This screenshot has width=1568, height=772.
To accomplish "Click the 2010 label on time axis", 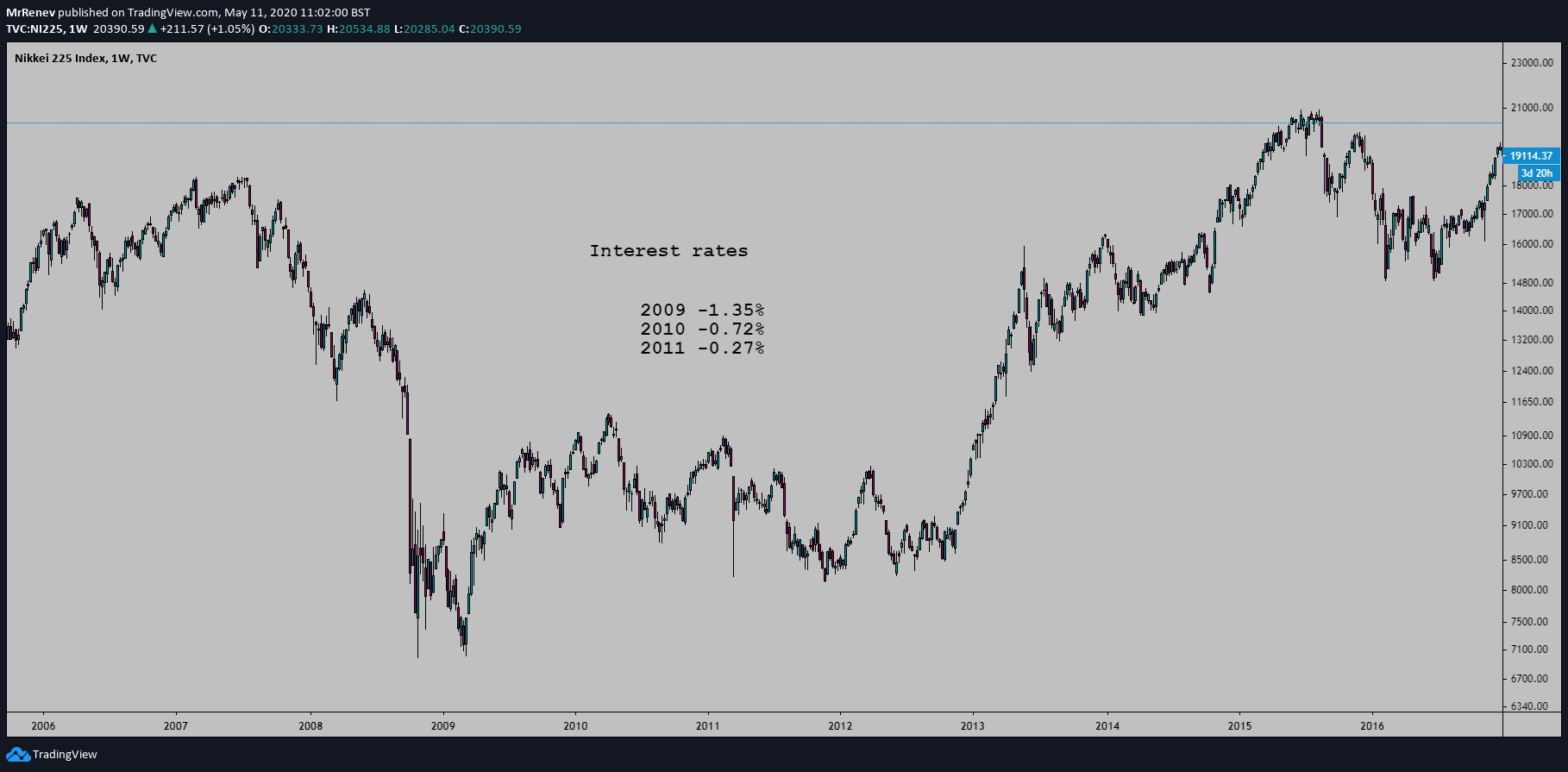I will pos(575,725).
